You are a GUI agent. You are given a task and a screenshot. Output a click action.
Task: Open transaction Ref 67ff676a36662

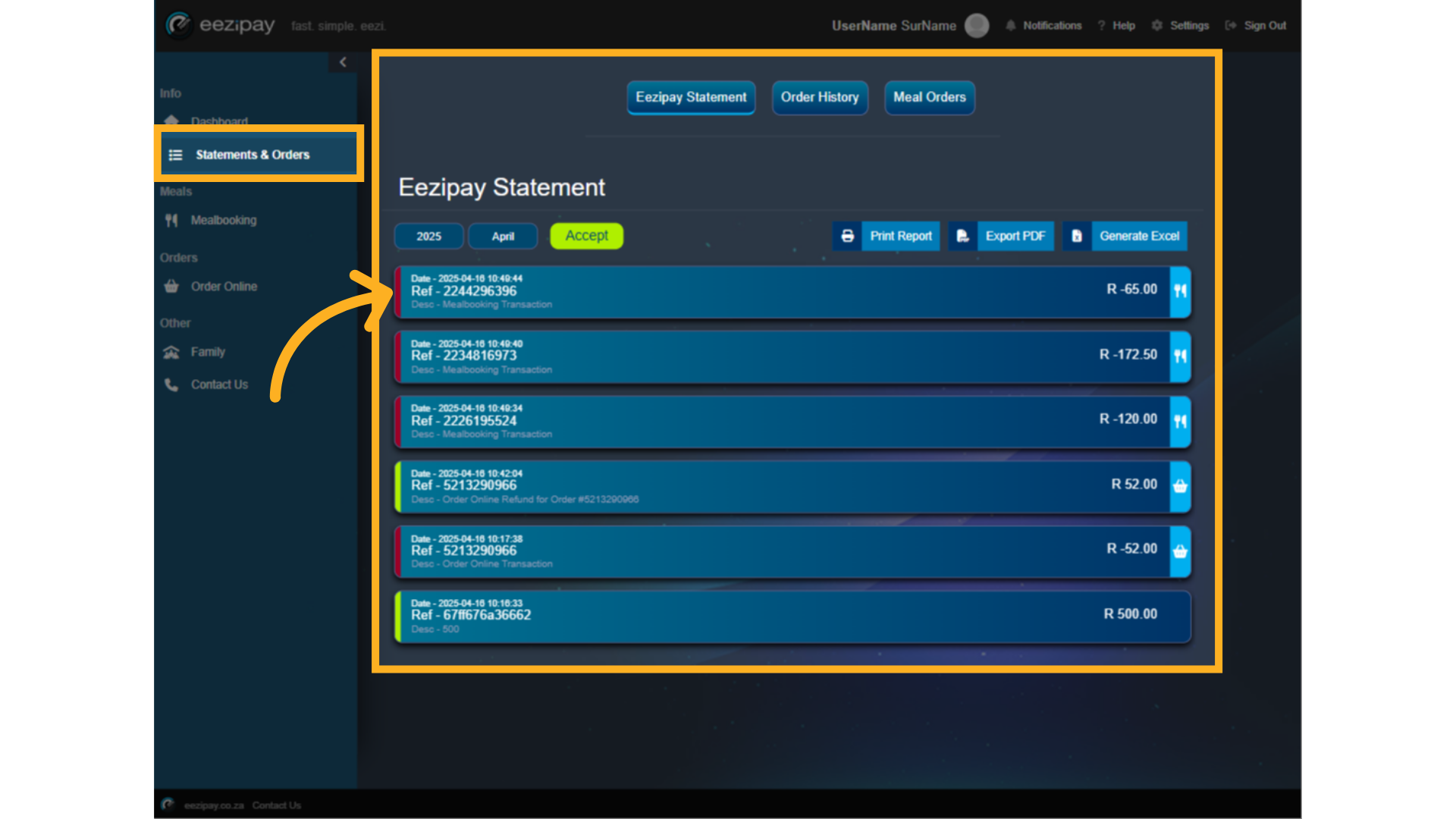(x=792, y=617)
